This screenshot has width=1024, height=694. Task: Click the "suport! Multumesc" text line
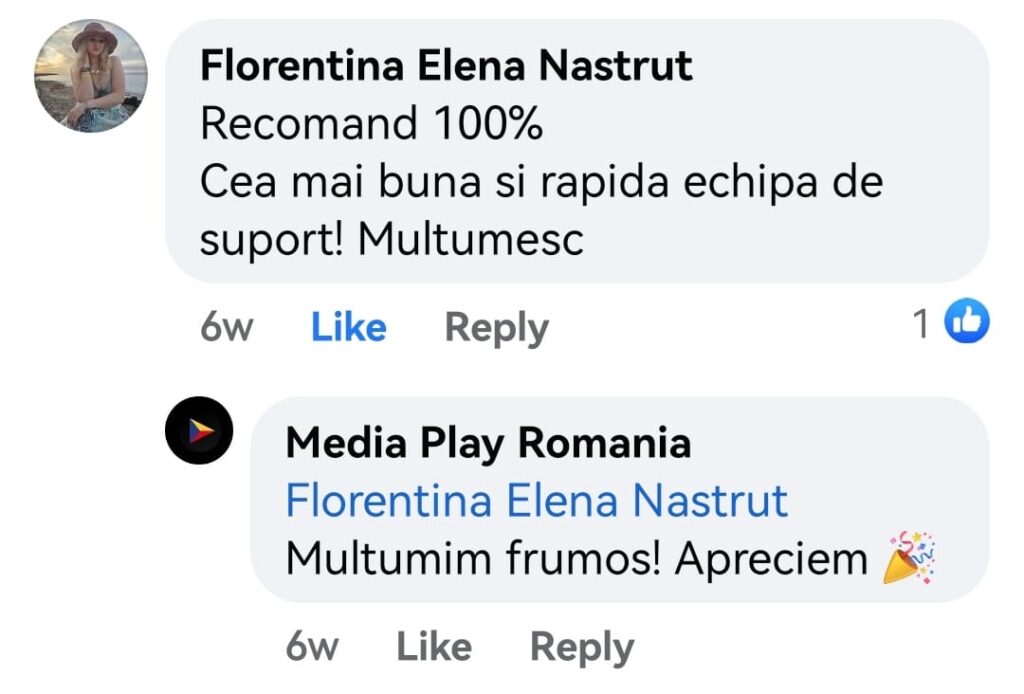(391, 240)
